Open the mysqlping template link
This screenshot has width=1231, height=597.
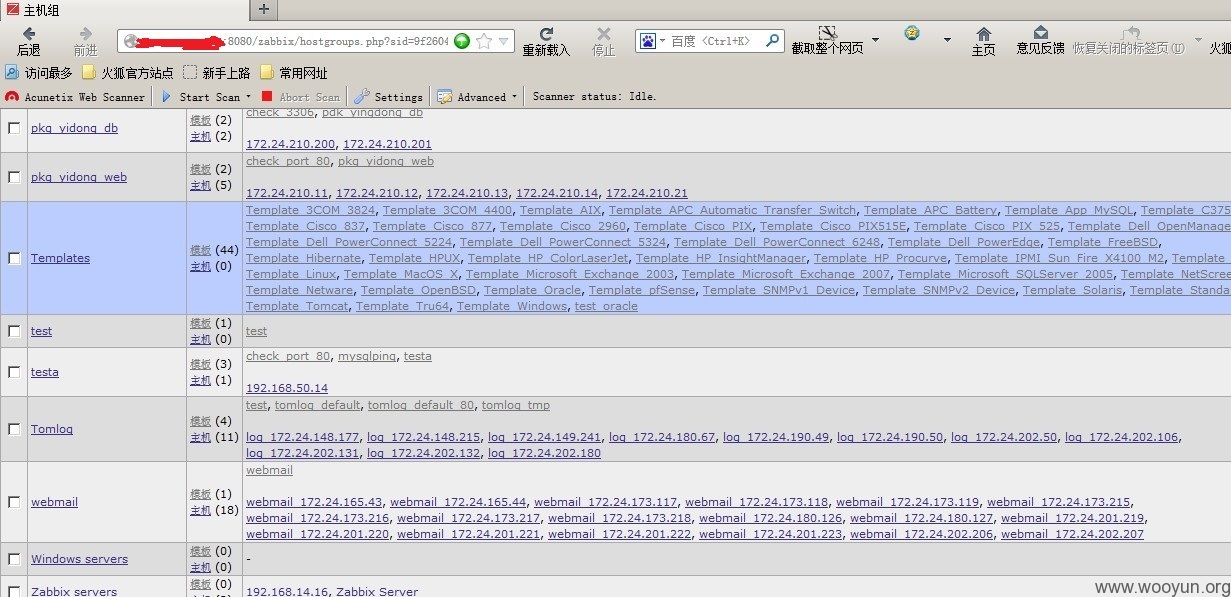coord(367,356)
